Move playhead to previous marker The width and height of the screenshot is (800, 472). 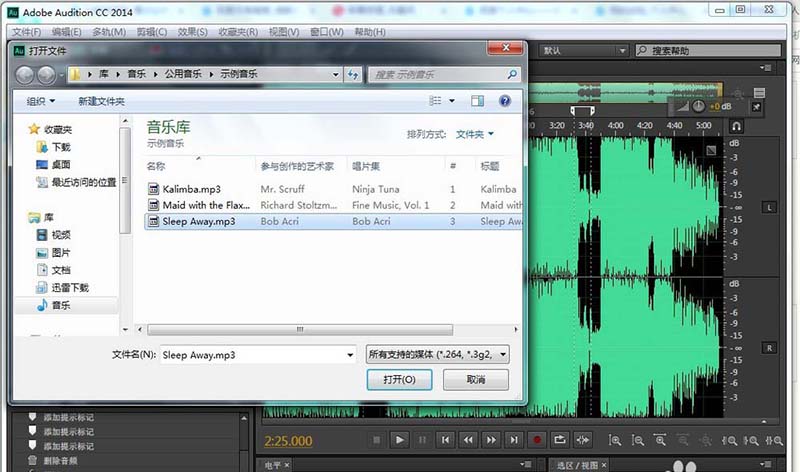tap(445, 440)
